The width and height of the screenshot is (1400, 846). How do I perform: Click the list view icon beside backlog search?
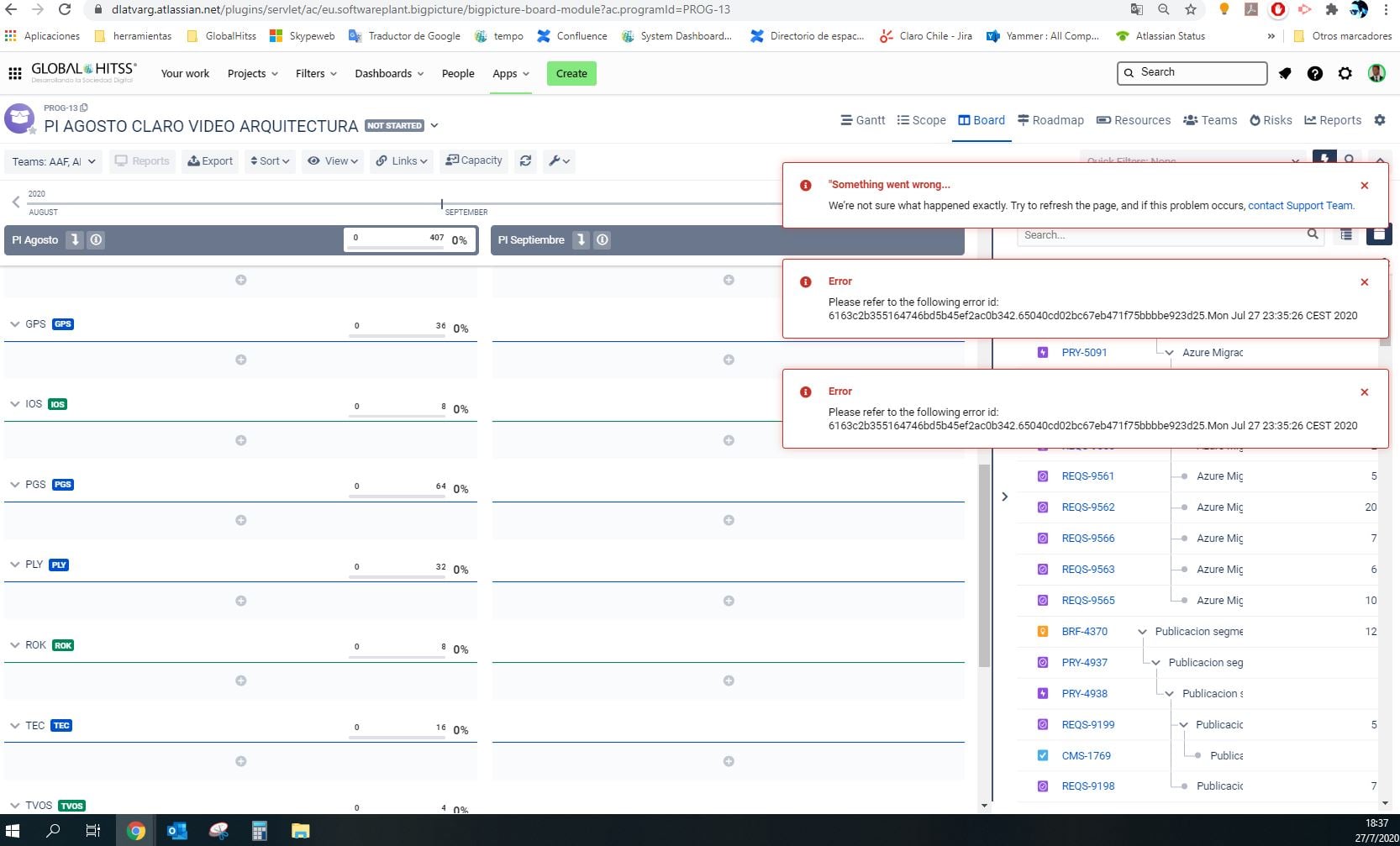(x=1346, y=234)
